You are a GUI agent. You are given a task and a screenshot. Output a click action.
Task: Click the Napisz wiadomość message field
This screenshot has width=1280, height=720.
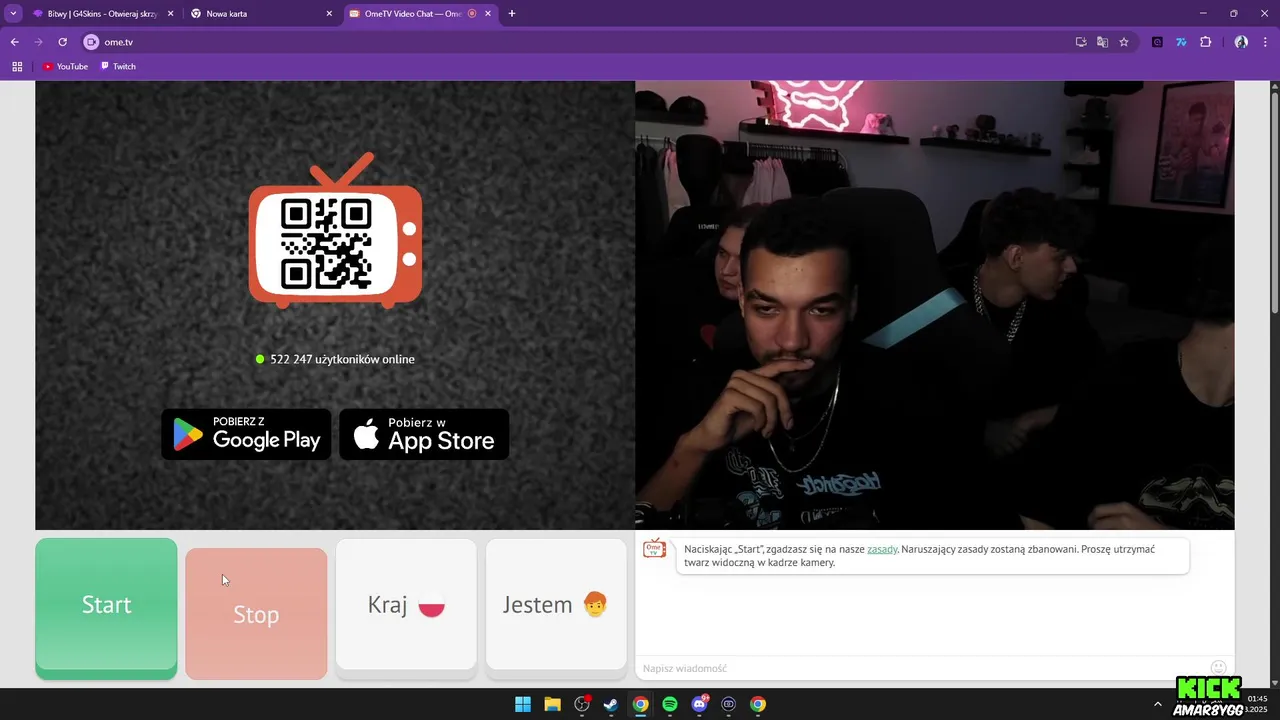coord(920,668)
